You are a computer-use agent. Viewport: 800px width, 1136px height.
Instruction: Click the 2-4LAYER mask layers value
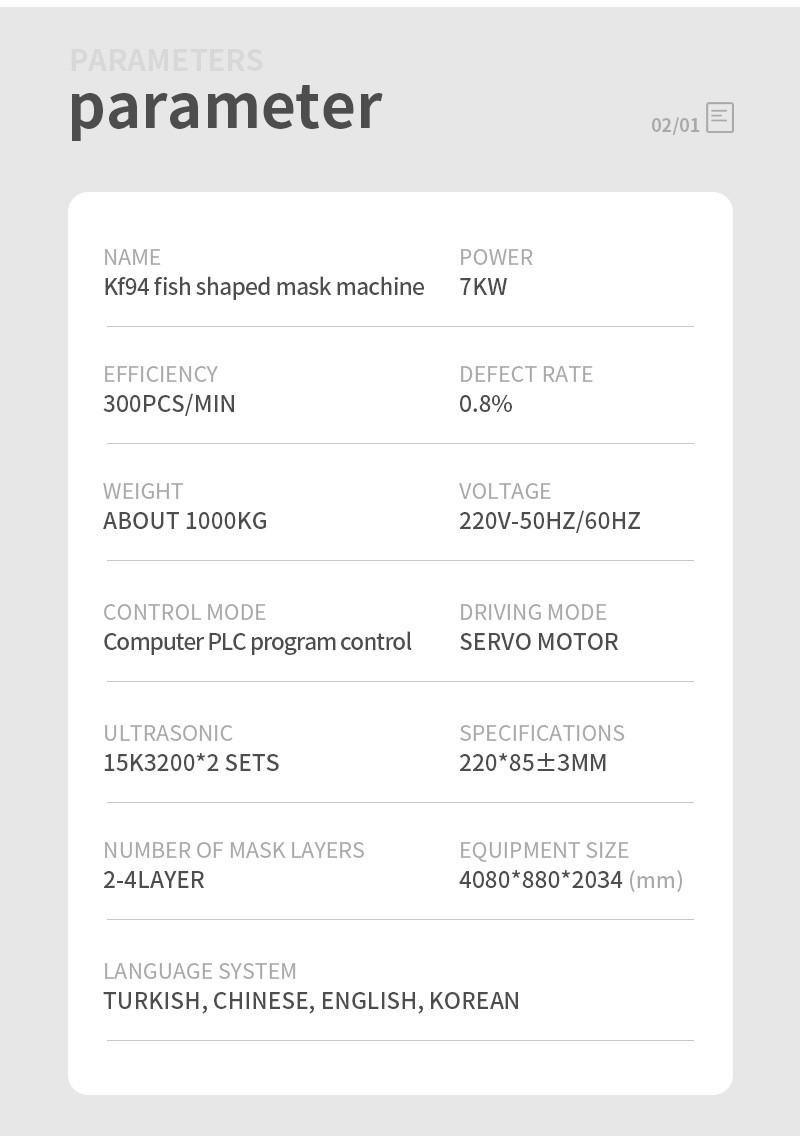click(154, 880)
